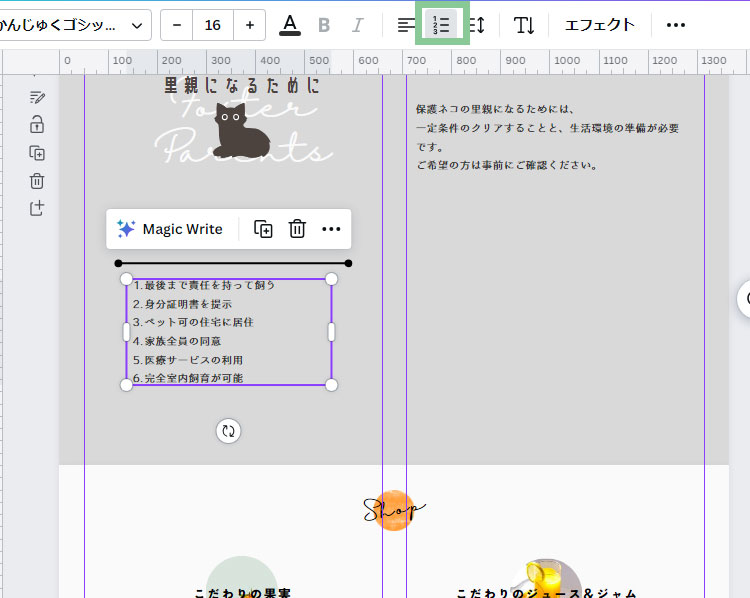Duplicate the selected text box
Viewport: 750px width, 598px height.
pyautogui.click(x=263, y=229)
